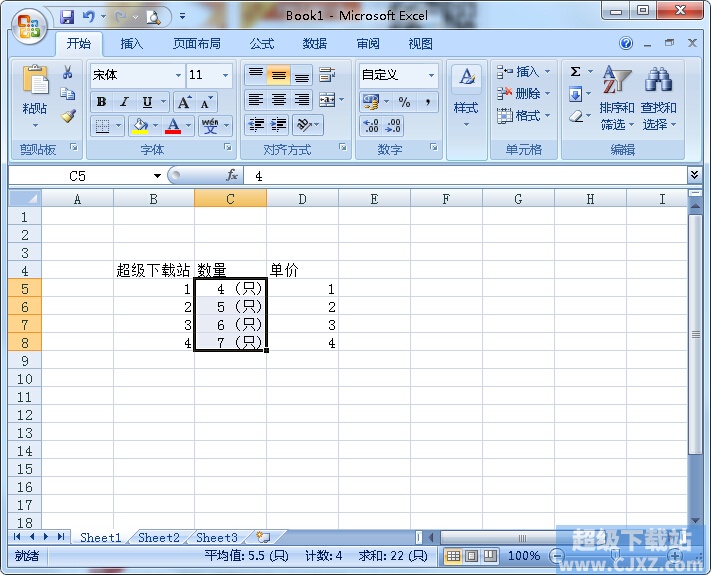Click the Cut scissors icon
This screenshot has width=711, height=575.
(x=68, y=72)
